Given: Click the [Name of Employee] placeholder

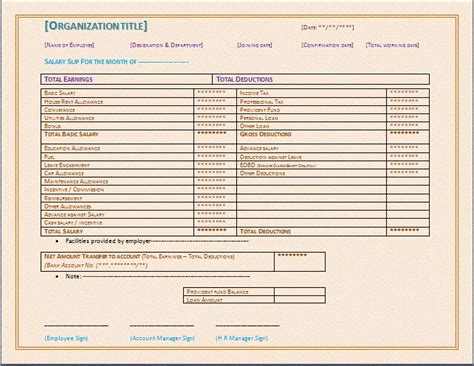Looking at the screenshot, I should point(69,45).
